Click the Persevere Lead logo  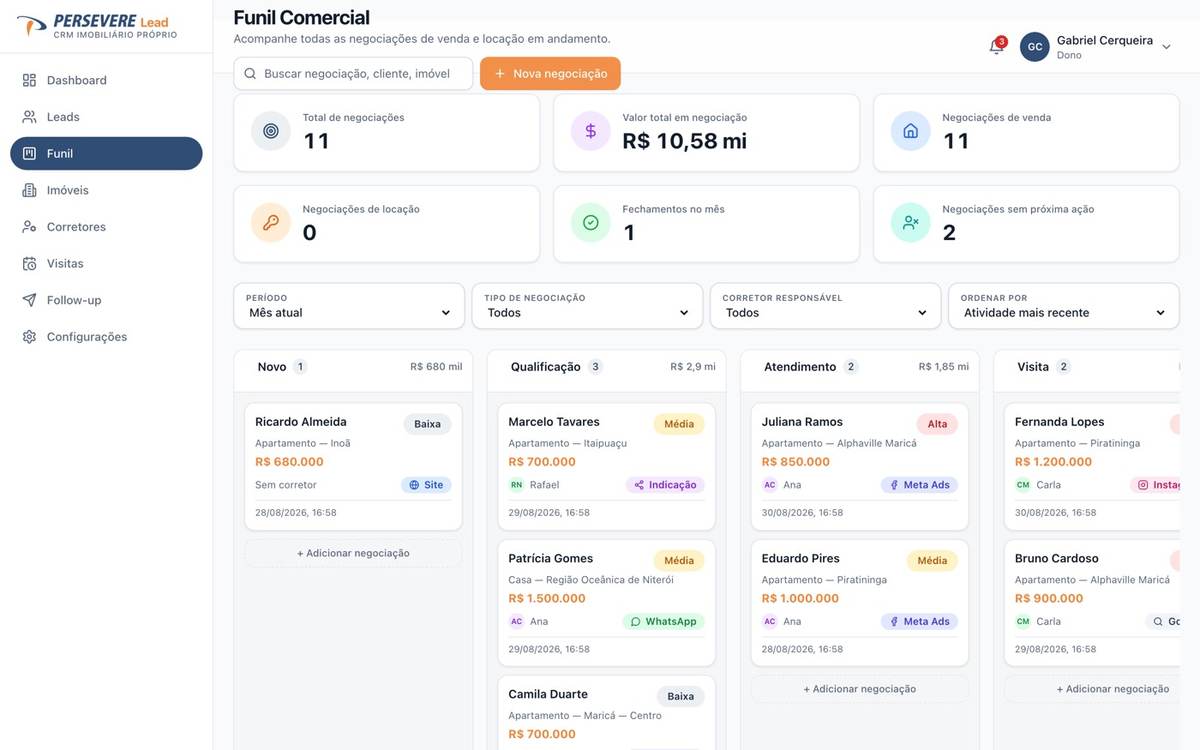pos(97,26)
